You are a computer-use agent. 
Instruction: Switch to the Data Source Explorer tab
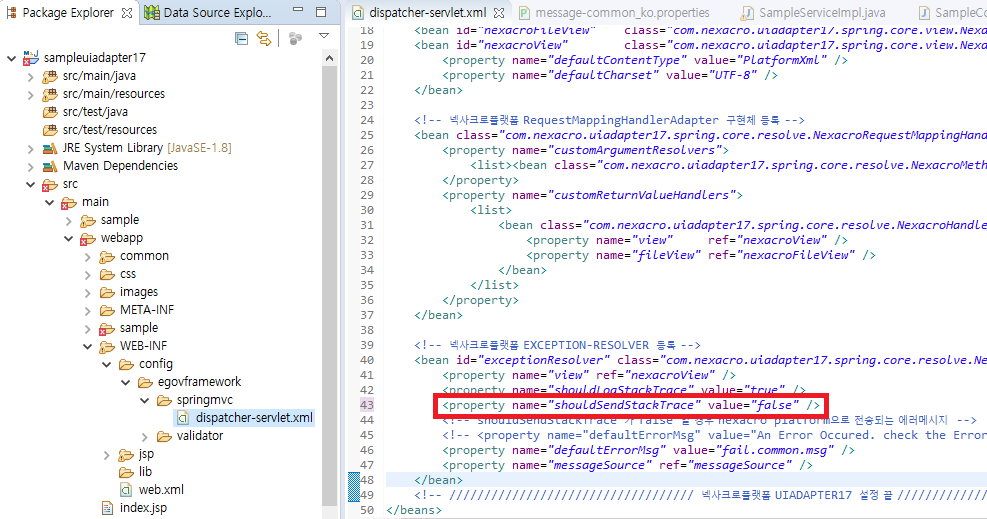click(208, 13)
